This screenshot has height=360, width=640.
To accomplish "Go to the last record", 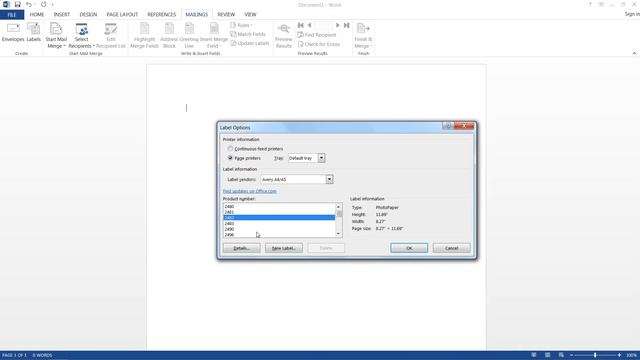I will [x=347, y=25].
